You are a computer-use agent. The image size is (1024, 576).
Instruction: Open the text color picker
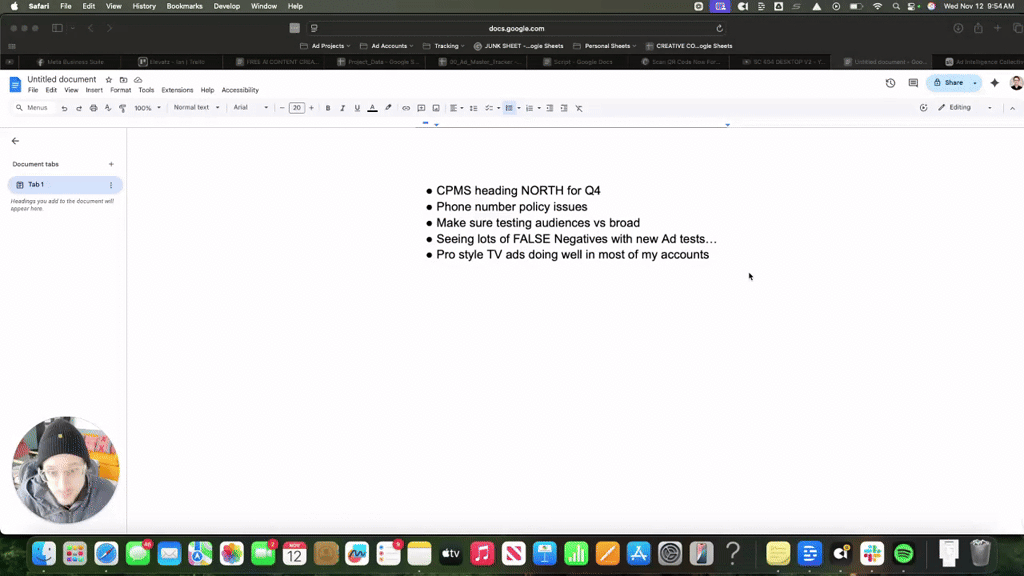(372, 108)
